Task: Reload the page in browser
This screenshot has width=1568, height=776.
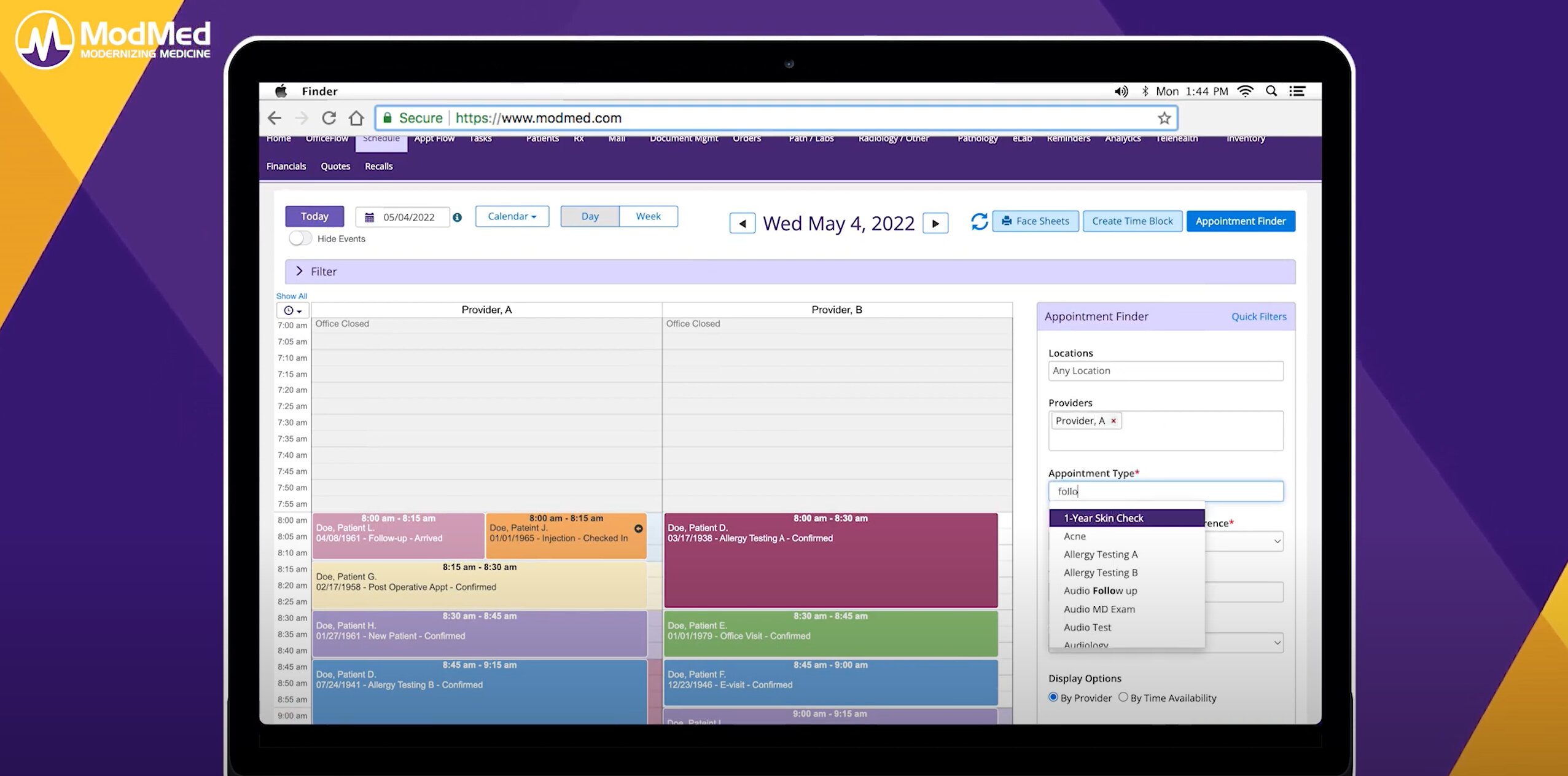Action: 329,118
